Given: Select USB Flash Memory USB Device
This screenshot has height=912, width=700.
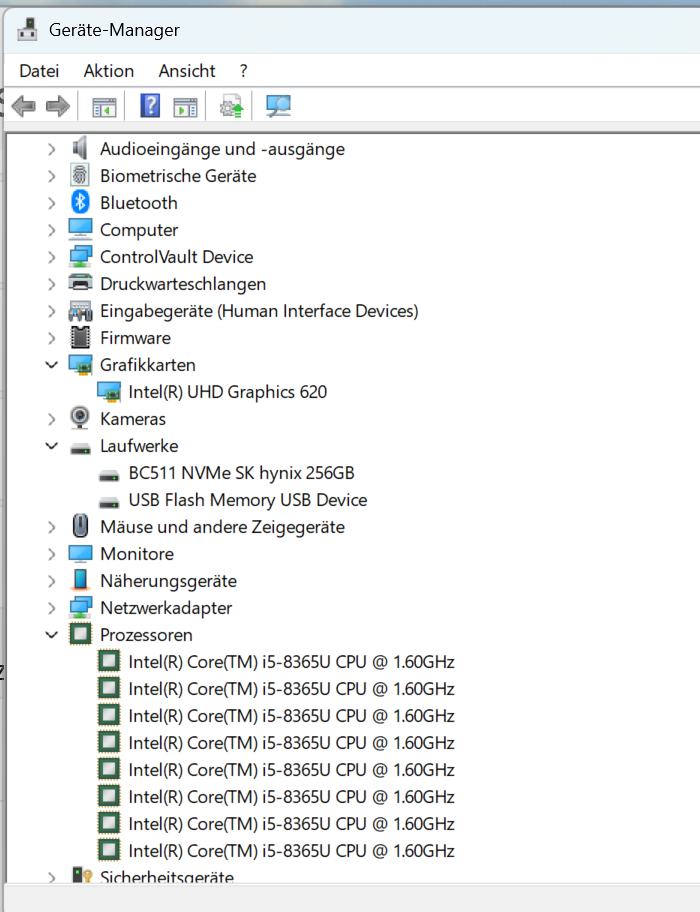Looking at the screenshot, I should tap(248, 500).
